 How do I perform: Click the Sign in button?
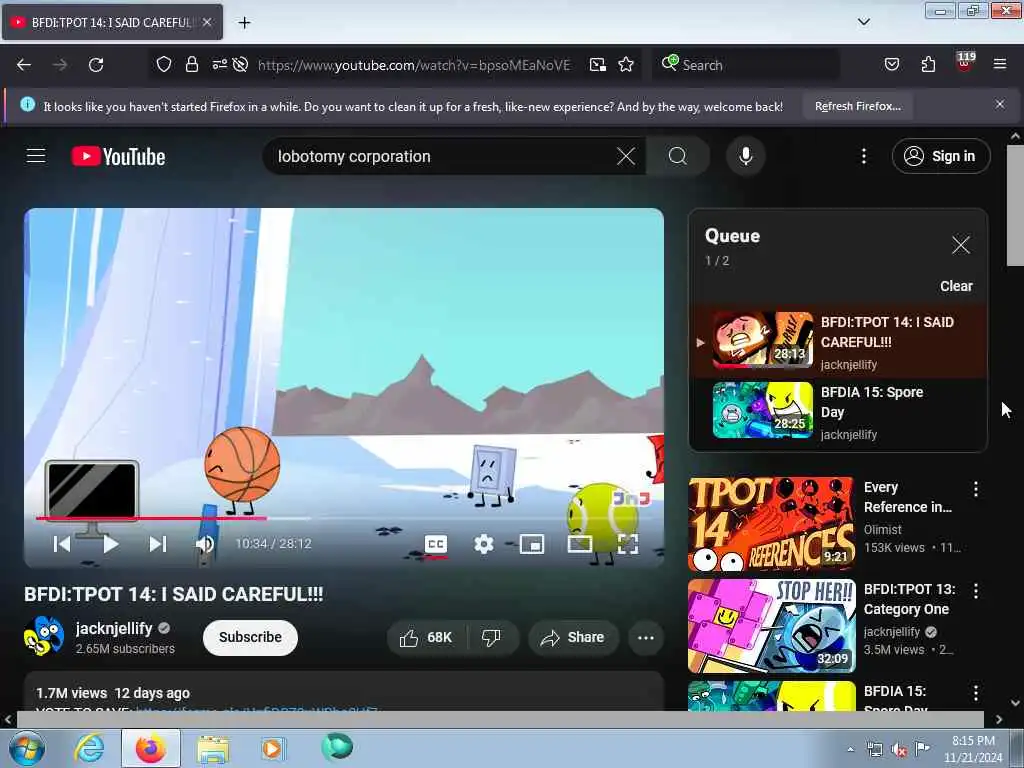coord(940,156)
